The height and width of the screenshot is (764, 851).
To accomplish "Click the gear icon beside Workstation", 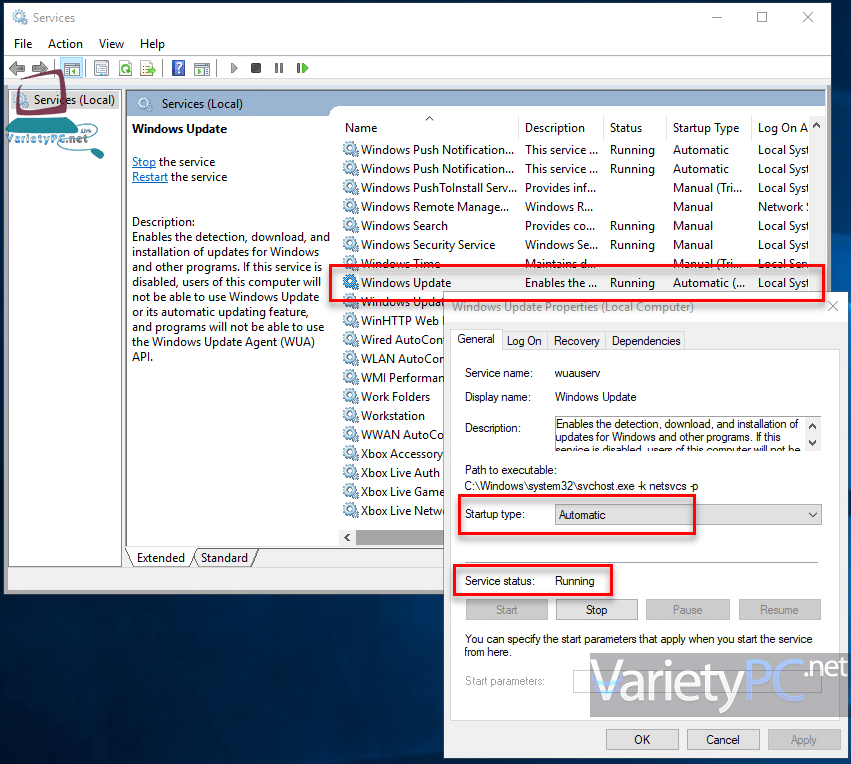I will (351, 415).
